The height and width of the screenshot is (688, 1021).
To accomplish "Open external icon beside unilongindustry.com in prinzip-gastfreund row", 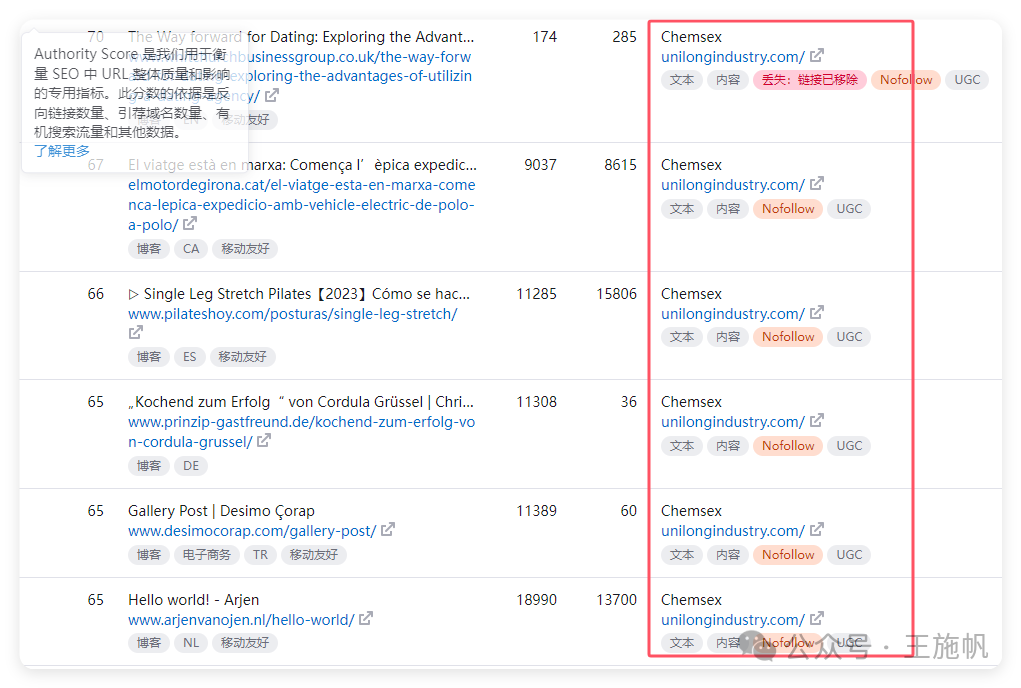I will point(817,420).
